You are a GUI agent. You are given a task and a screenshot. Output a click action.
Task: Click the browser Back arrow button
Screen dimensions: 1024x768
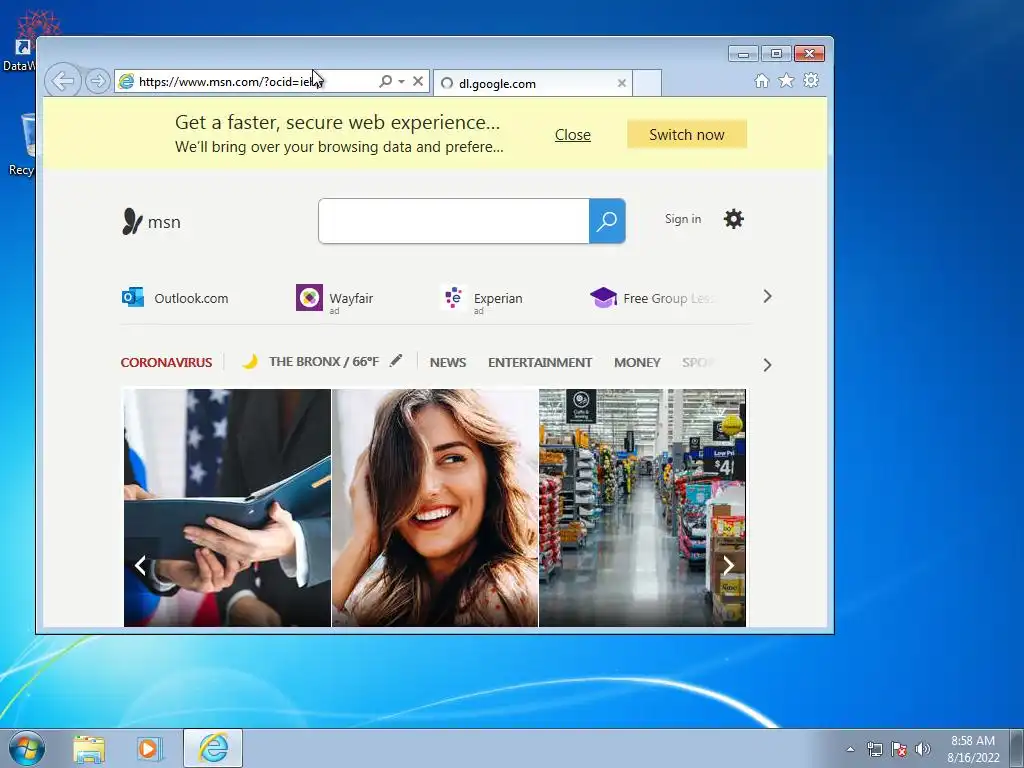click(63, 81)
